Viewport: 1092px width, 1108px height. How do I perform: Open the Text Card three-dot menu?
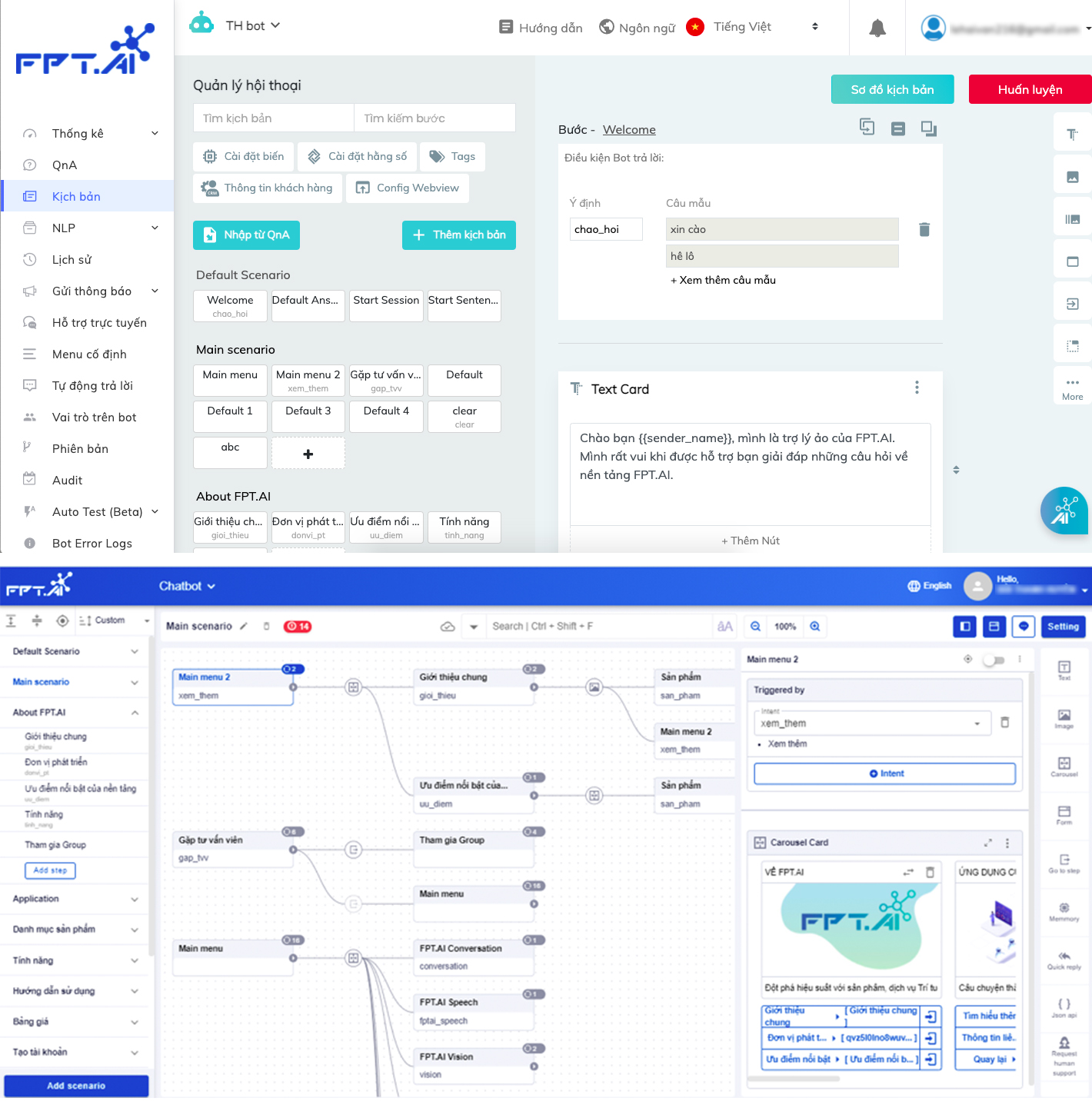(x=917, y=388)
